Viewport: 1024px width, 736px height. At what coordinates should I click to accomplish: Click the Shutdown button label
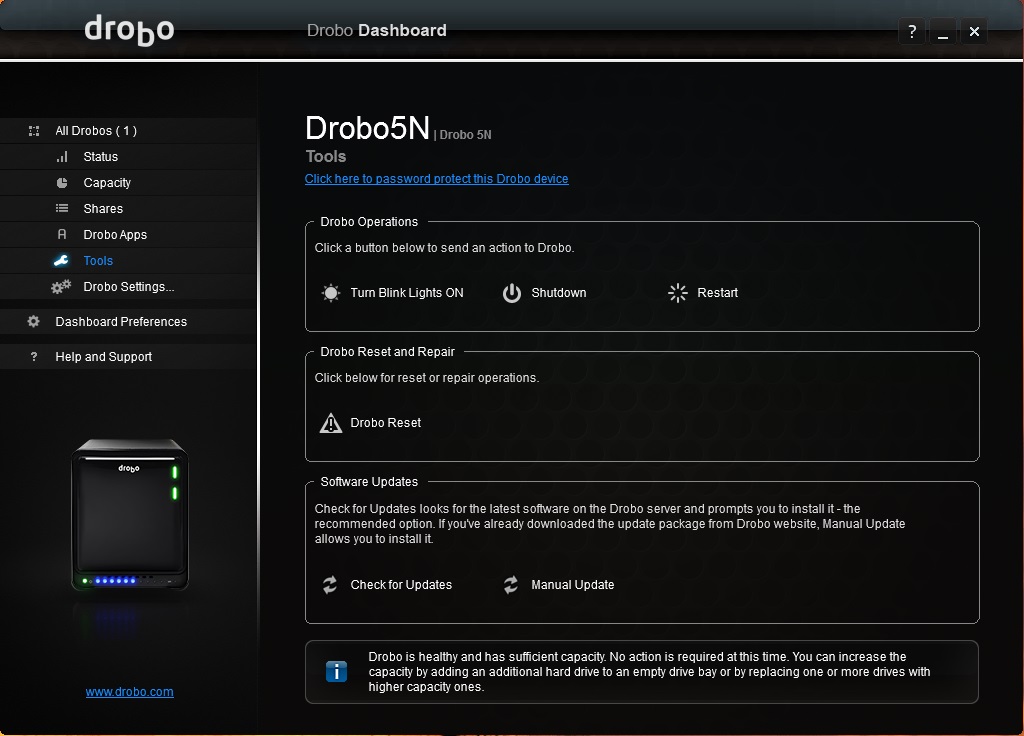point(559,293)
